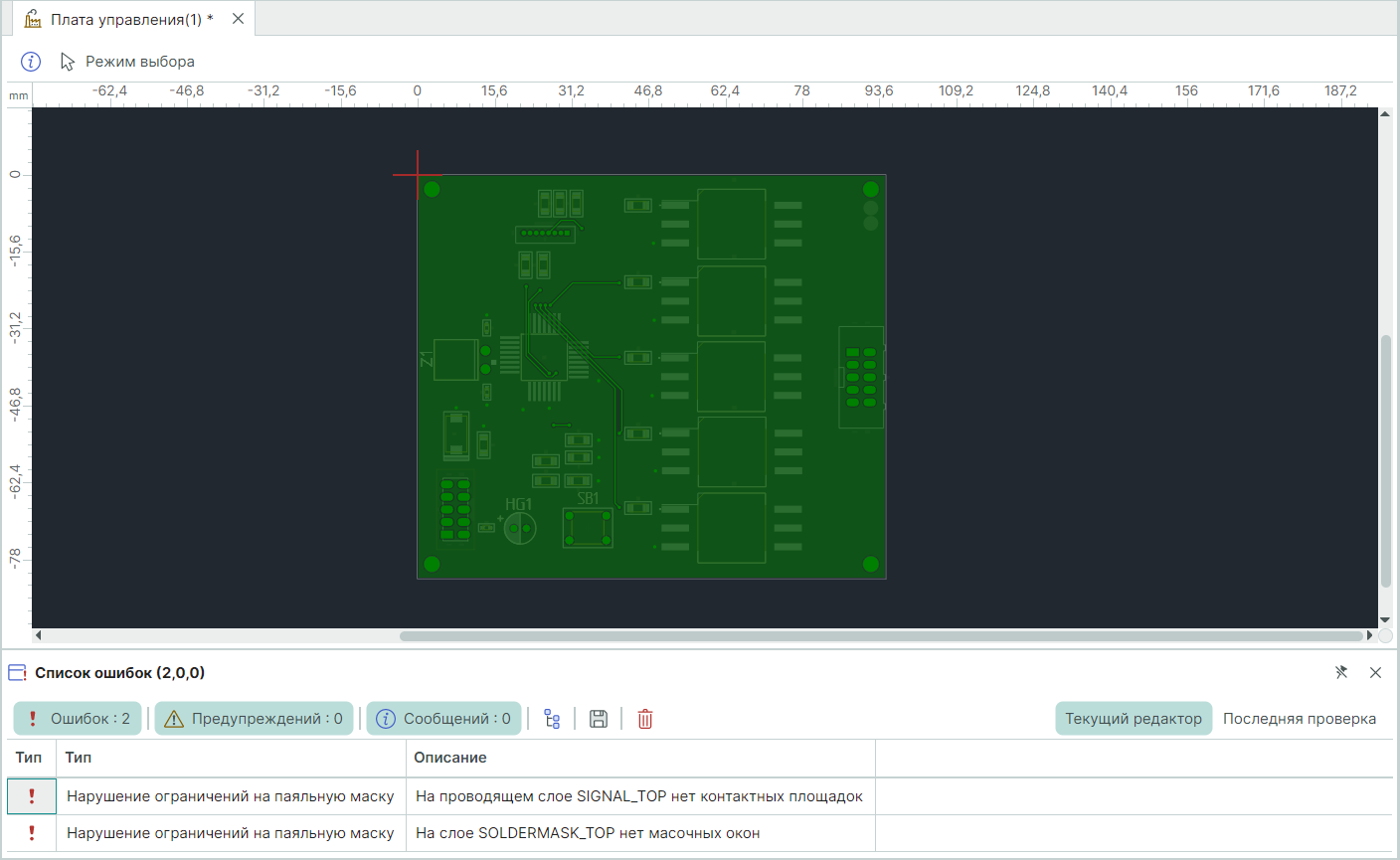Click the horizontal scrollbar thumb under the canvas
Screen dimensions: 1400x860
(880, 635)
